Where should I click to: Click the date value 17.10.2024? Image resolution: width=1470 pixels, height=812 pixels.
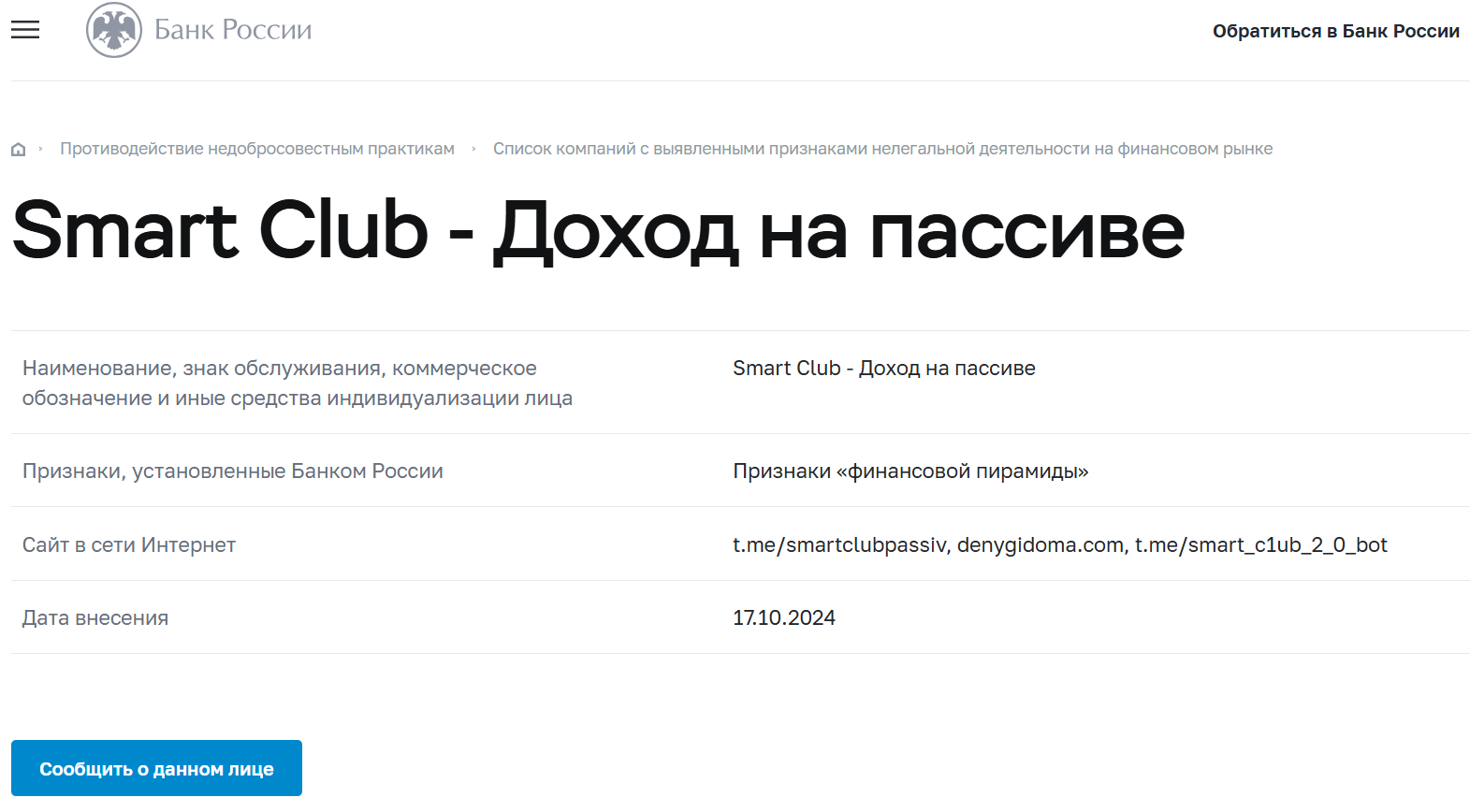coord(784,617)
